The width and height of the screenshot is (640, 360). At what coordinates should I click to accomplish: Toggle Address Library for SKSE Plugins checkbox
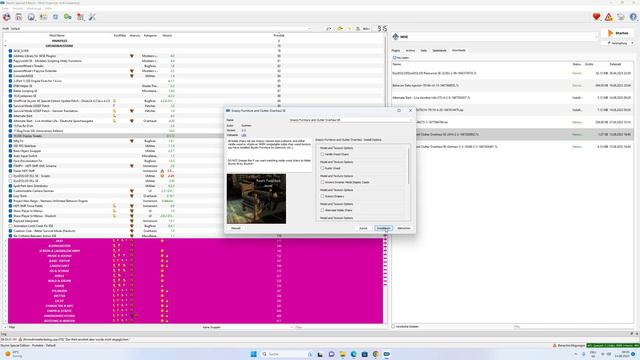10,56
